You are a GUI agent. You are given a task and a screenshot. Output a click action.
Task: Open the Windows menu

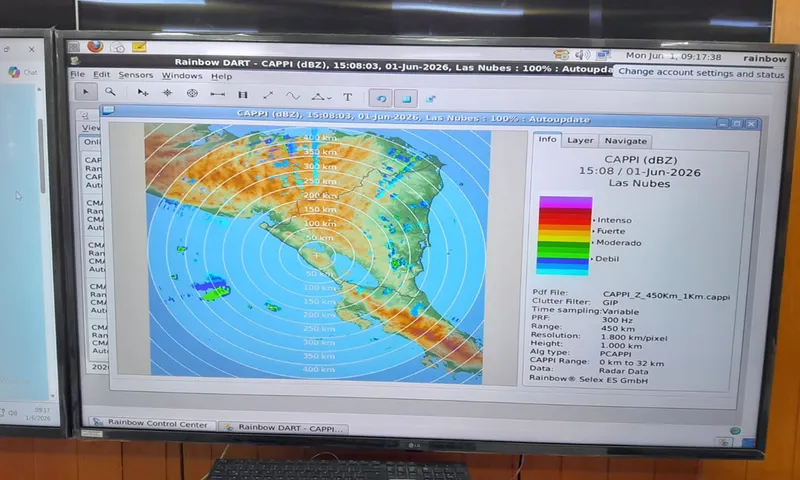(x=182, y=75)
